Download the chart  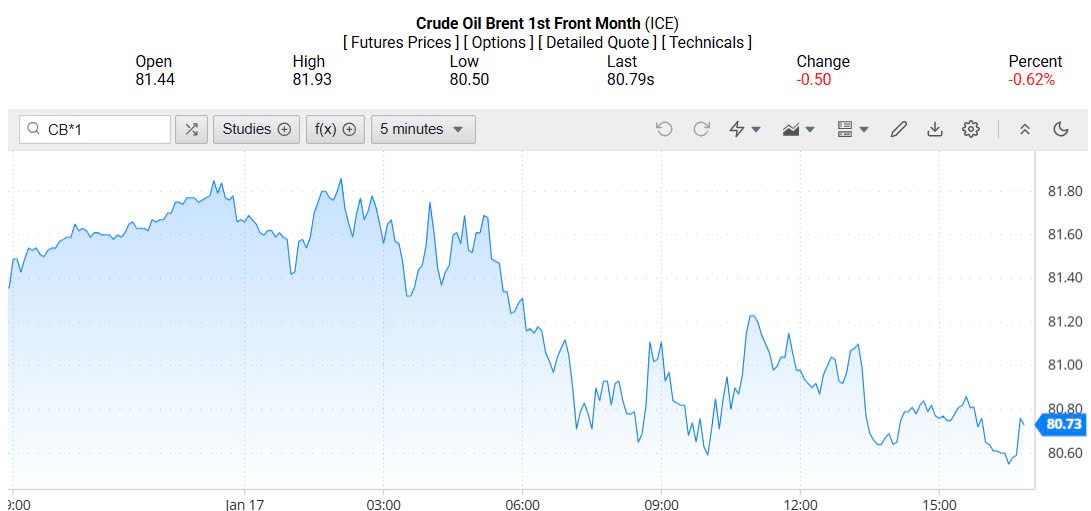click(935, 129)
